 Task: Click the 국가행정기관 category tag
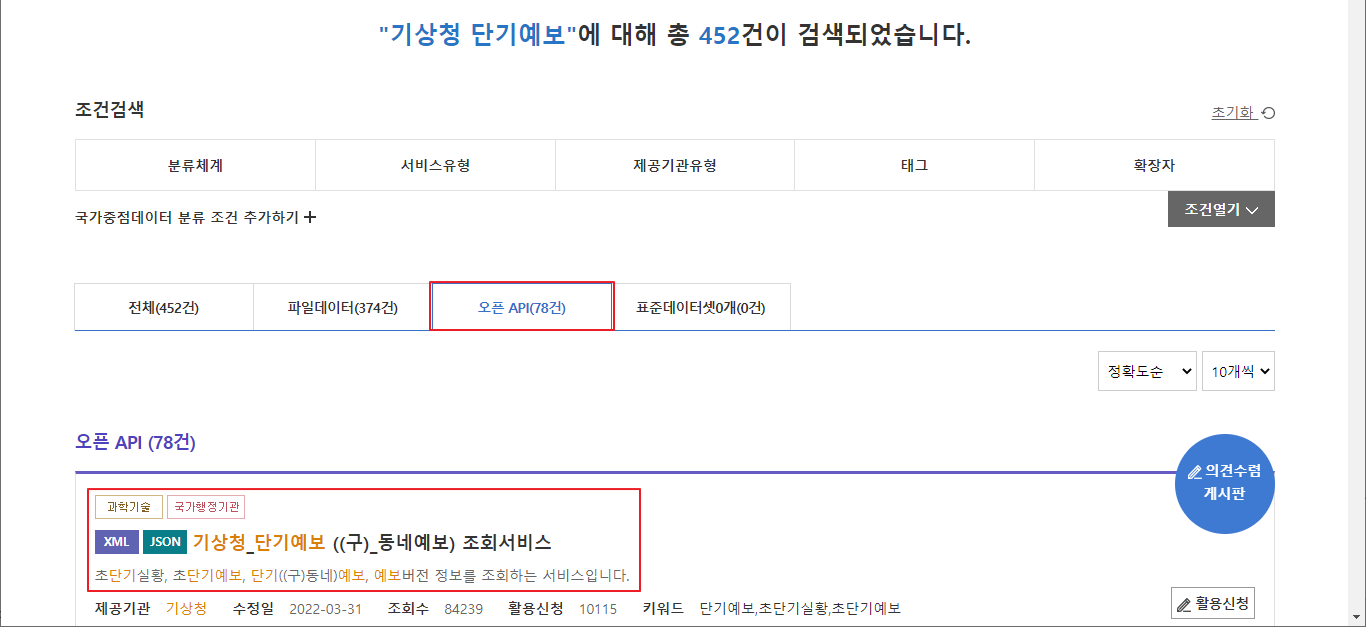pos(206,507)
